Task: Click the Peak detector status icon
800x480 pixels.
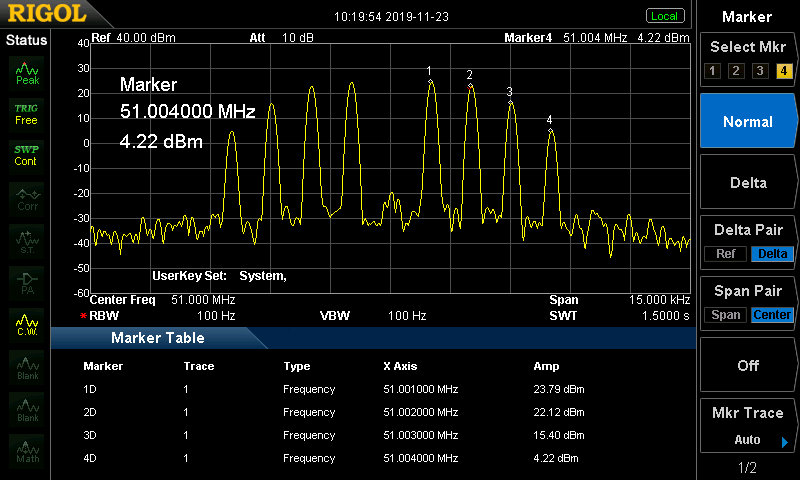Action: click(27, 73)
